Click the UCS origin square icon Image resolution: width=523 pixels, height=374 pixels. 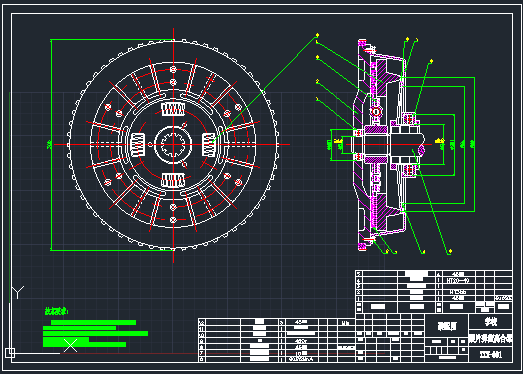(10, 353)
